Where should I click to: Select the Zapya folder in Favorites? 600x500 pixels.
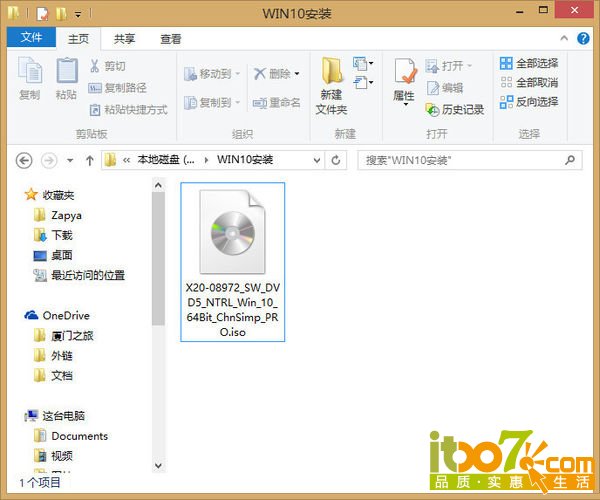[58, 215]
